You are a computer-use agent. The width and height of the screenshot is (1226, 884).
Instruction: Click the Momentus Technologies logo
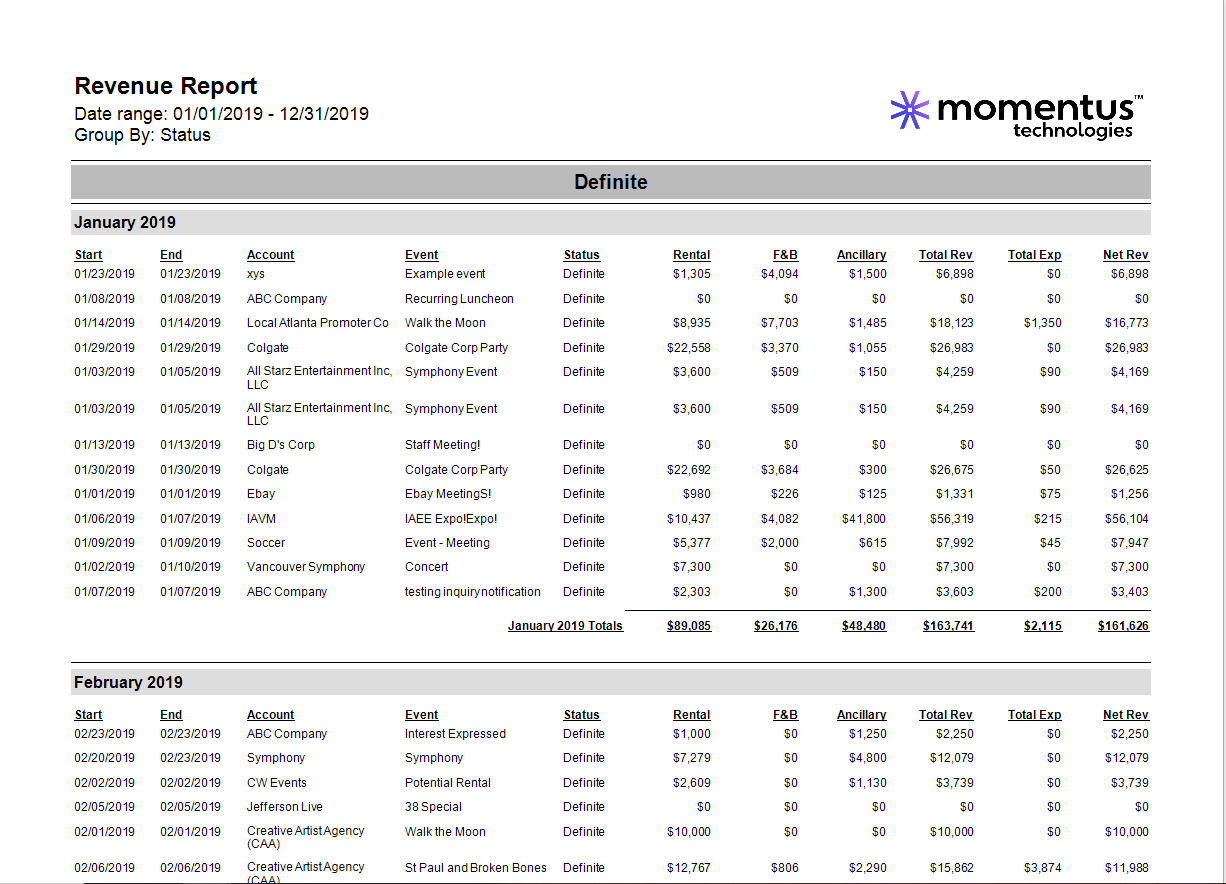(1016, 114)
